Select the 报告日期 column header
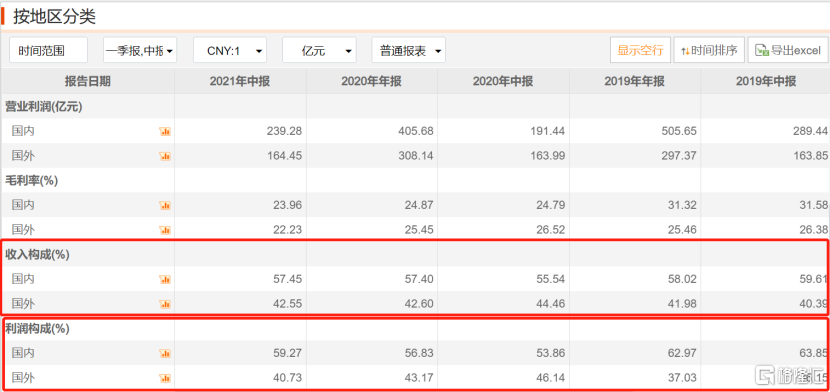This screenshot has width=830, height=392. coord(87,81)
